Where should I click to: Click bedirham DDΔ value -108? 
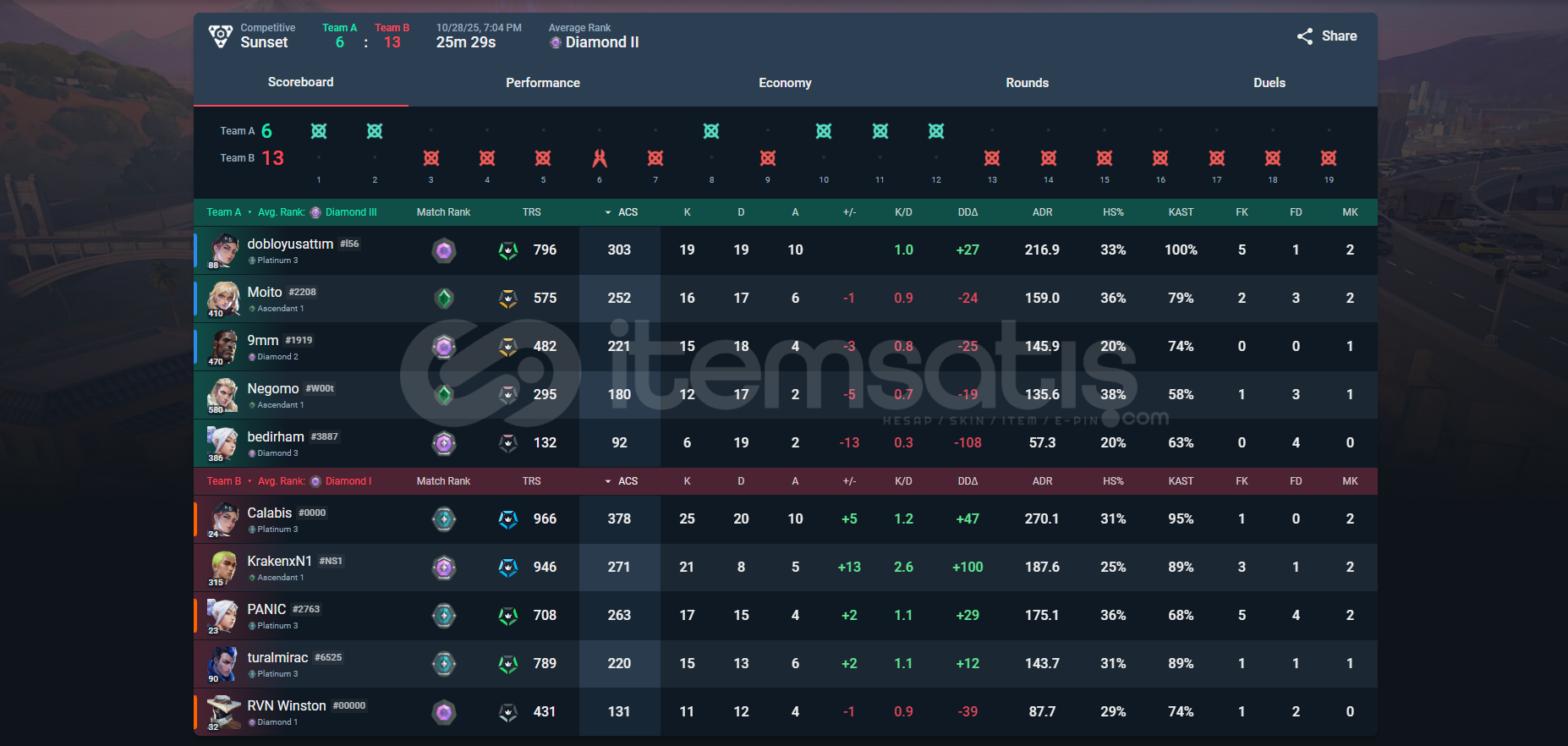(x=968, y=442)
